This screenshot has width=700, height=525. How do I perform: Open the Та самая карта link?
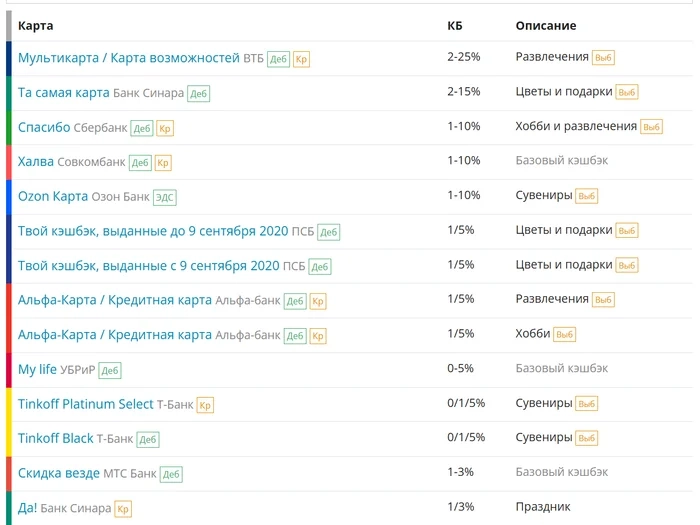pos(63,93)
